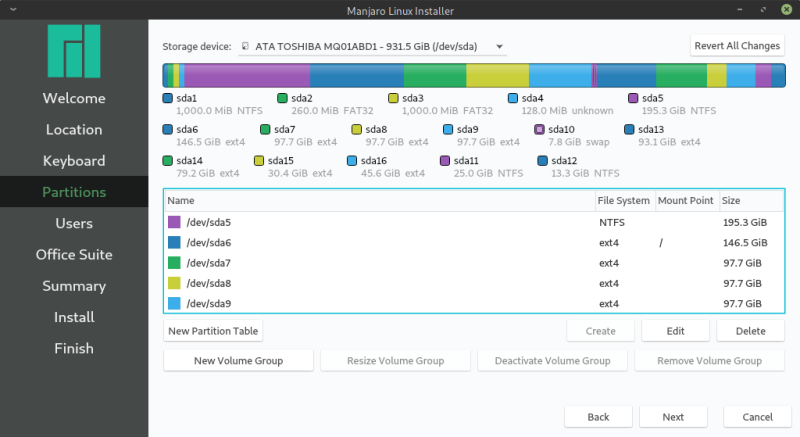Click New Volume Group button

tap(238, 361)
